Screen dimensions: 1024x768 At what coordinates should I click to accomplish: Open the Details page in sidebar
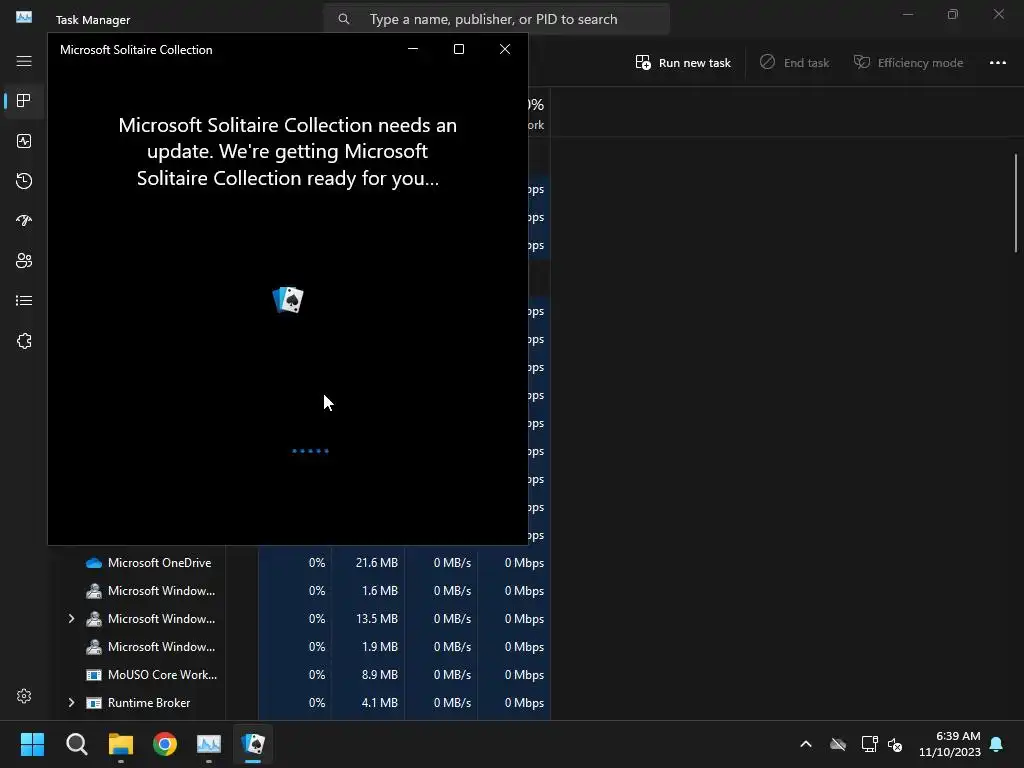coord(24,300)
